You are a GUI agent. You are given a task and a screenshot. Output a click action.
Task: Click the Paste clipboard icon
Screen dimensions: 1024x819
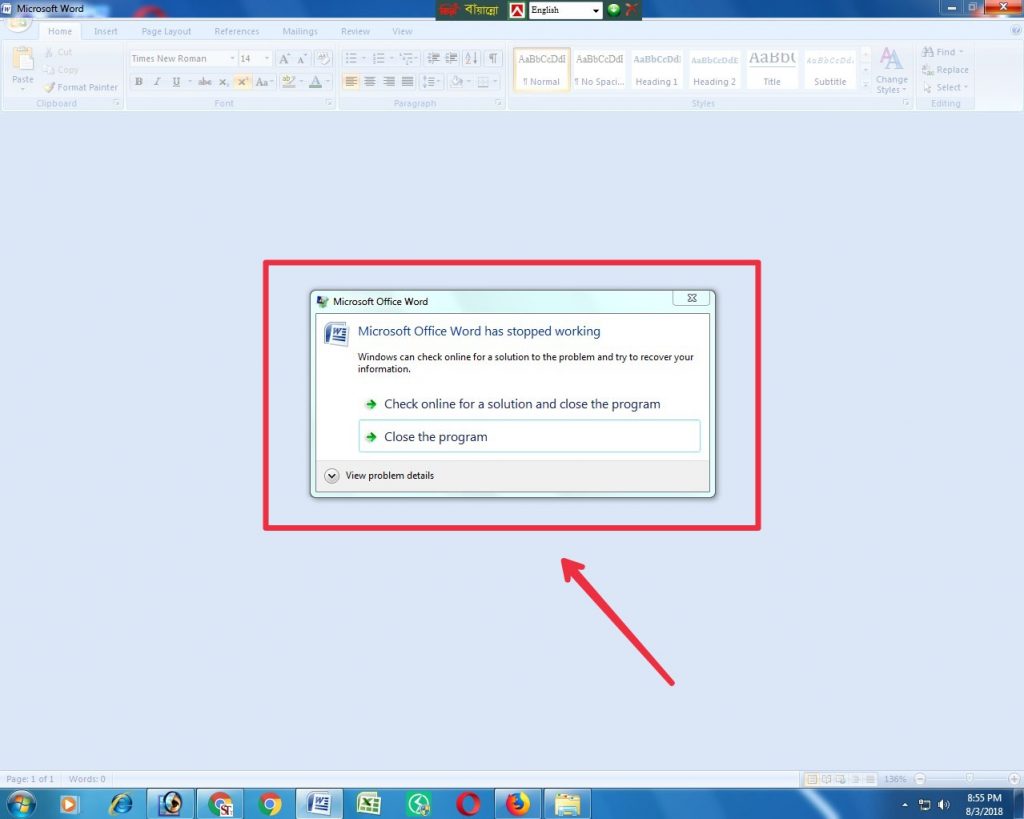click(x=22, y=59)
